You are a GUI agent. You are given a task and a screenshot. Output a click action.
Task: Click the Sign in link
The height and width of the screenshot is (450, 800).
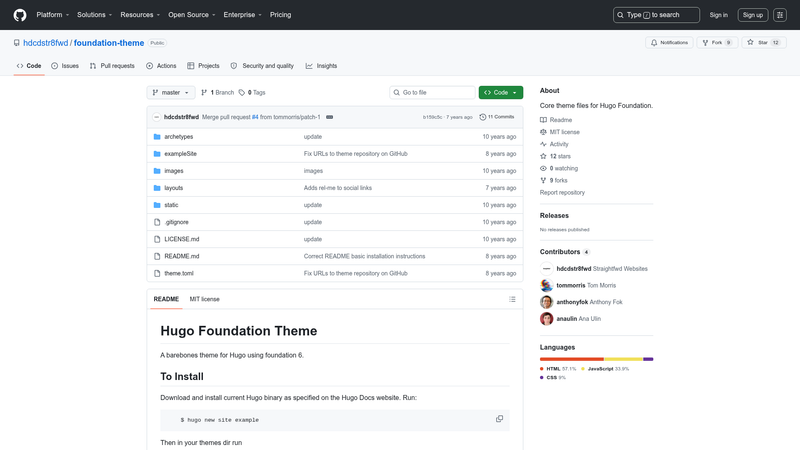click(x=718, y=15)
